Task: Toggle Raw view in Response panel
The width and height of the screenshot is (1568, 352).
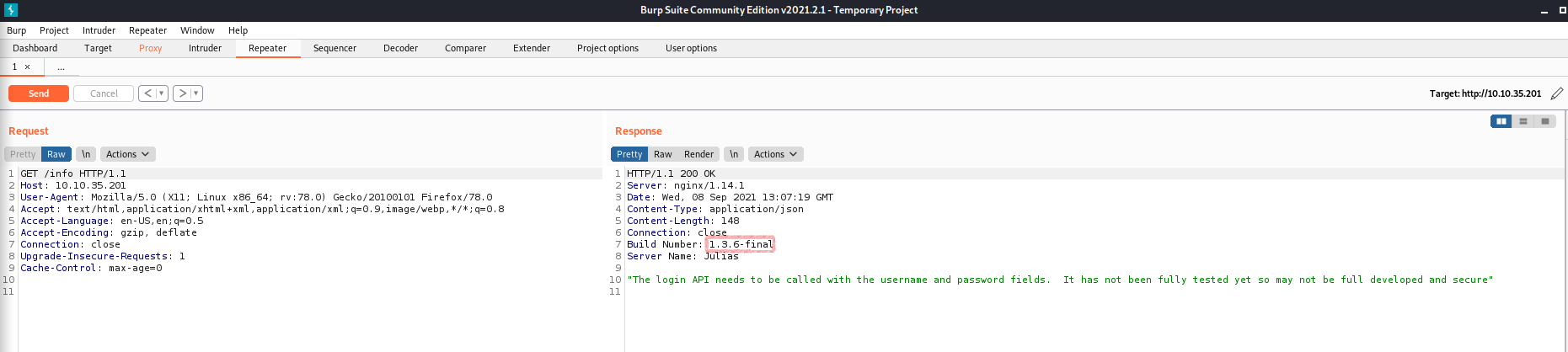Action: (x=663, y=154)
